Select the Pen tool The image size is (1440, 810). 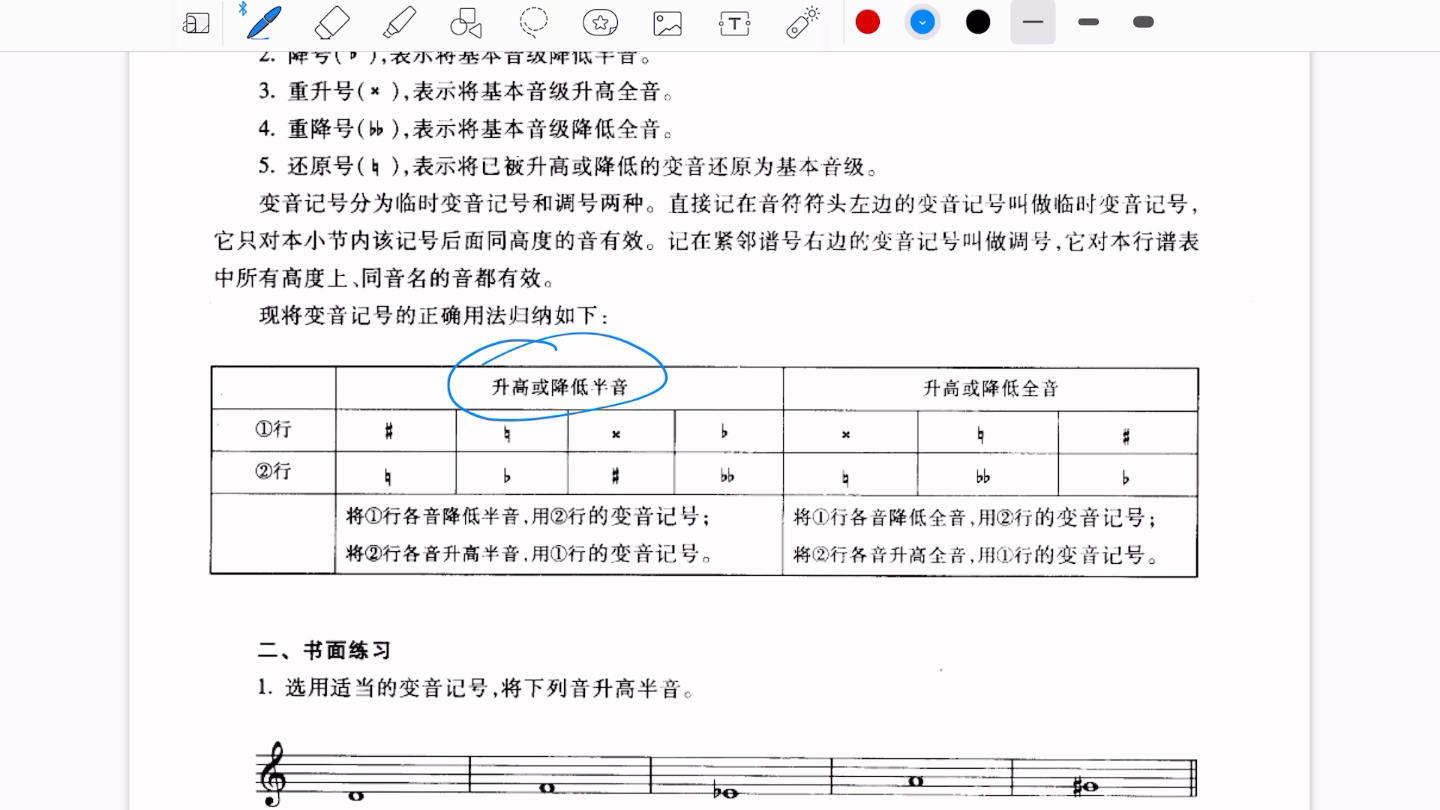click(264, 22)
